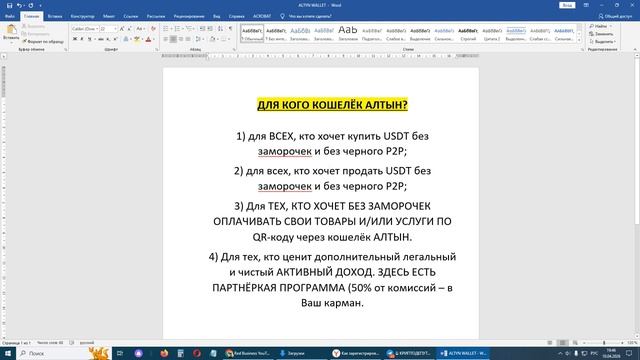This screenshot has height=360, width=640.
Task: Click the numbered list icon
Action: pos(178,29)
